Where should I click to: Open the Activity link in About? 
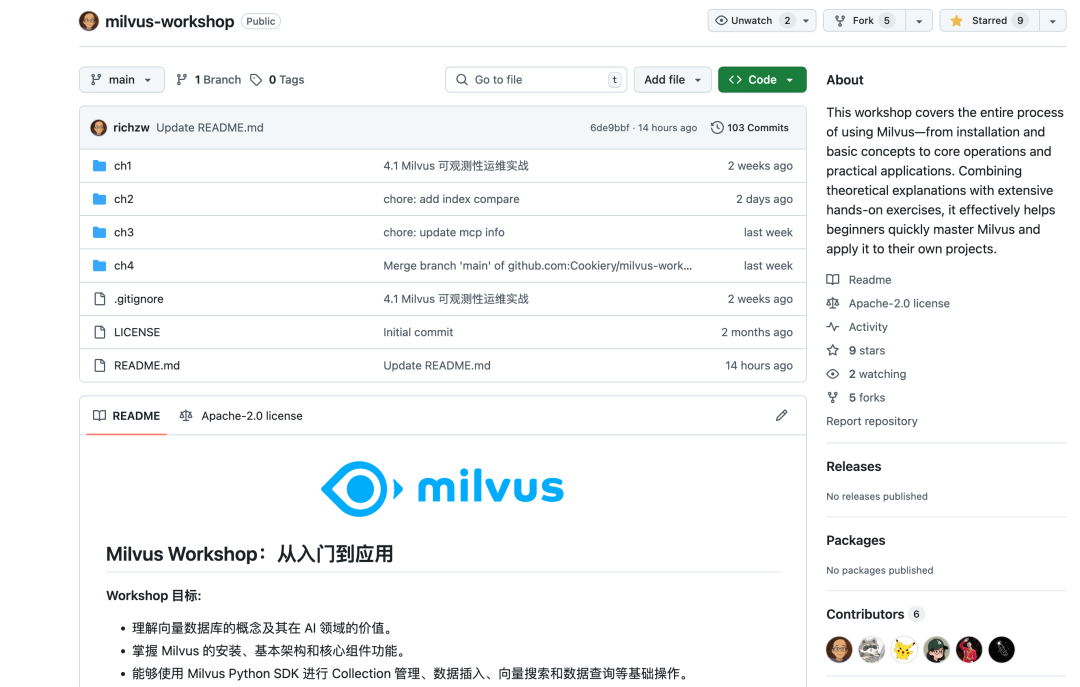tap(868, 327)
